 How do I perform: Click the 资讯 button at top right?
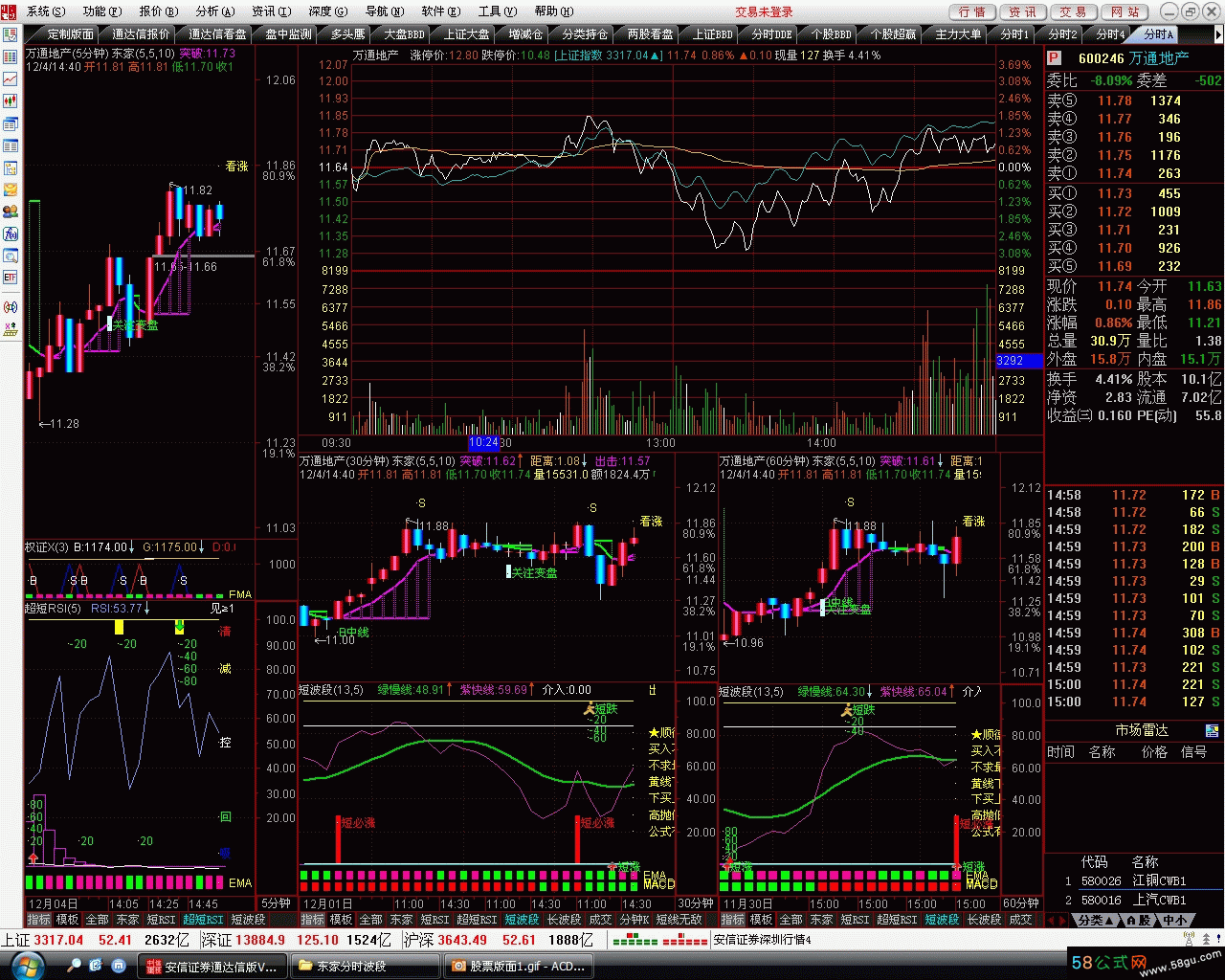[x=1022, y=11]
